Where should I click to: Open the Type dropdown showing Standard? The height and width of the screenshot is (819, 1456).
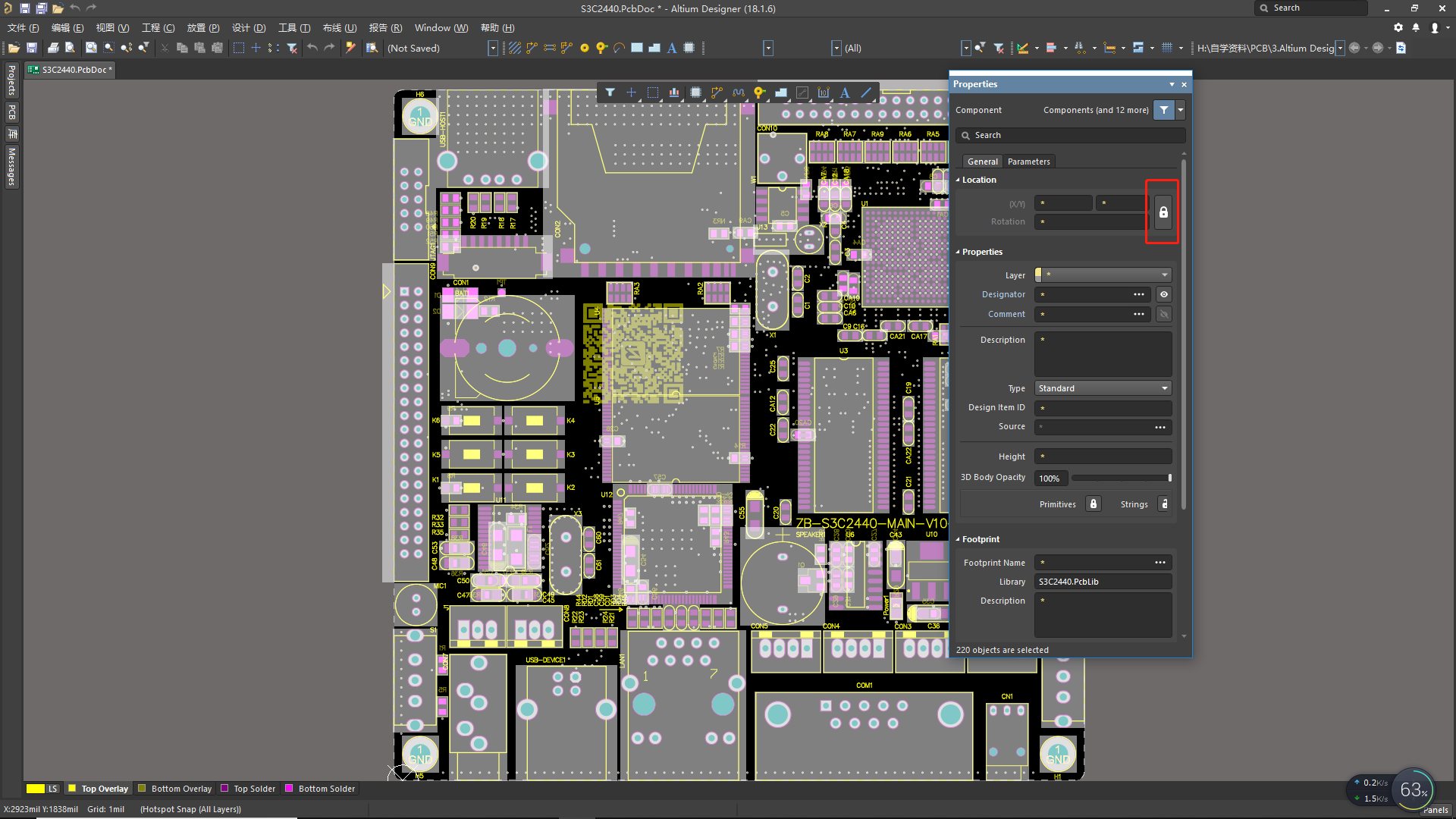1103,388
